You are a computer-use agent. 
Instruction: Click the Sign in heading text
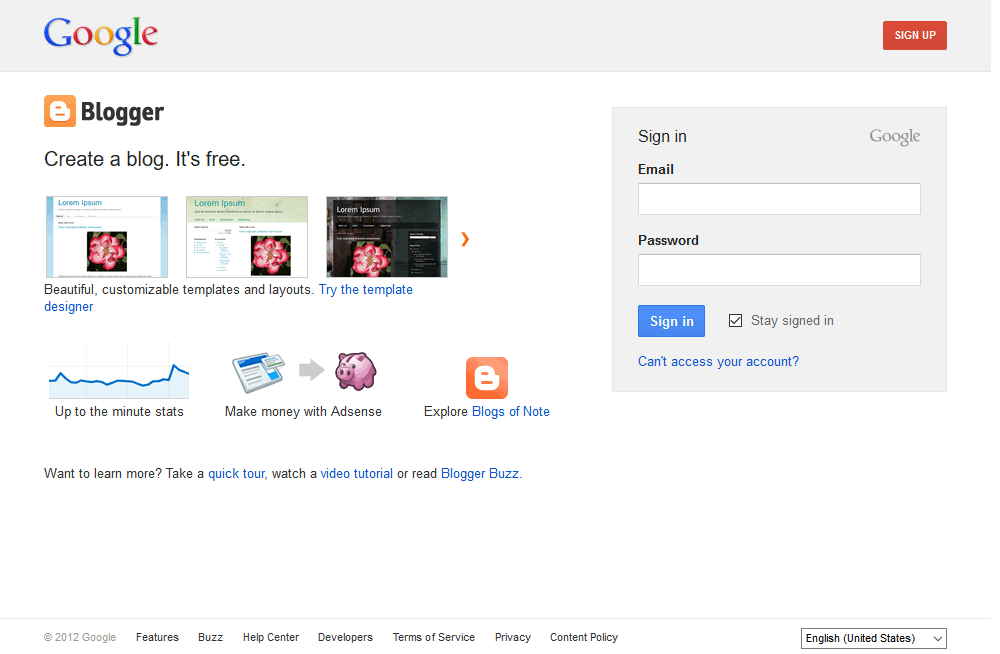[662, 137]
